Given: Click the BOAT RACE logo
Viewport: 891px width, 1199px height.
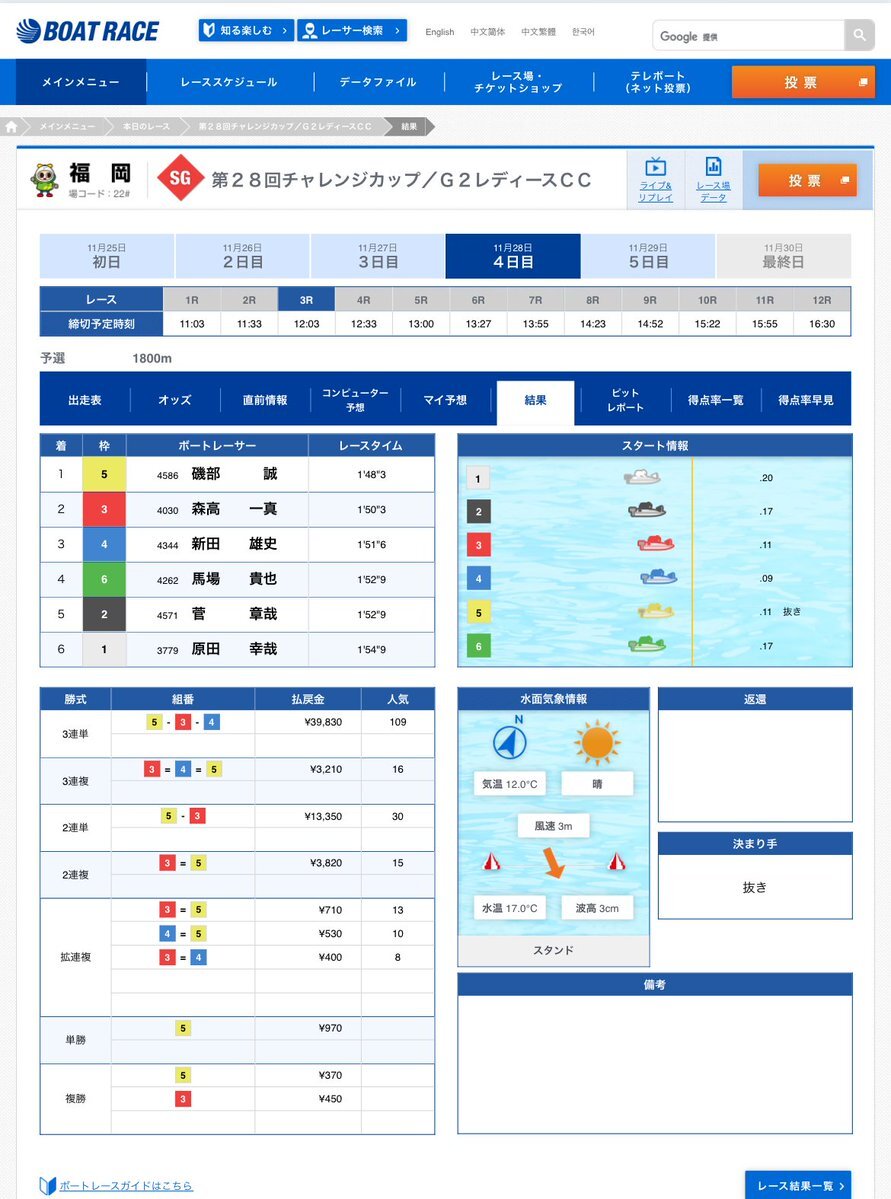Looking at the screenshot, I should (x=87, y=31).
